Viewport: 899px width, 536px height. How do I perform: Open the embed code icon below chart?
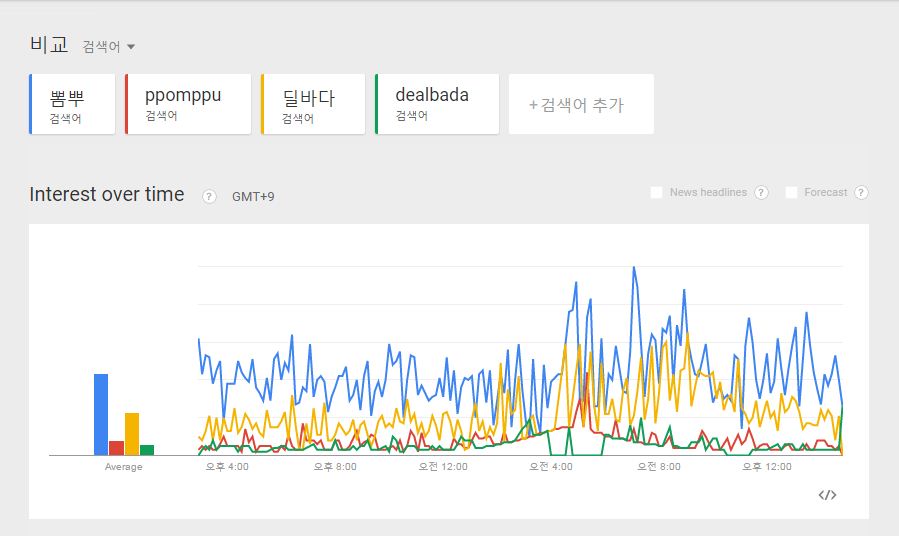click(x=827, y=495)
